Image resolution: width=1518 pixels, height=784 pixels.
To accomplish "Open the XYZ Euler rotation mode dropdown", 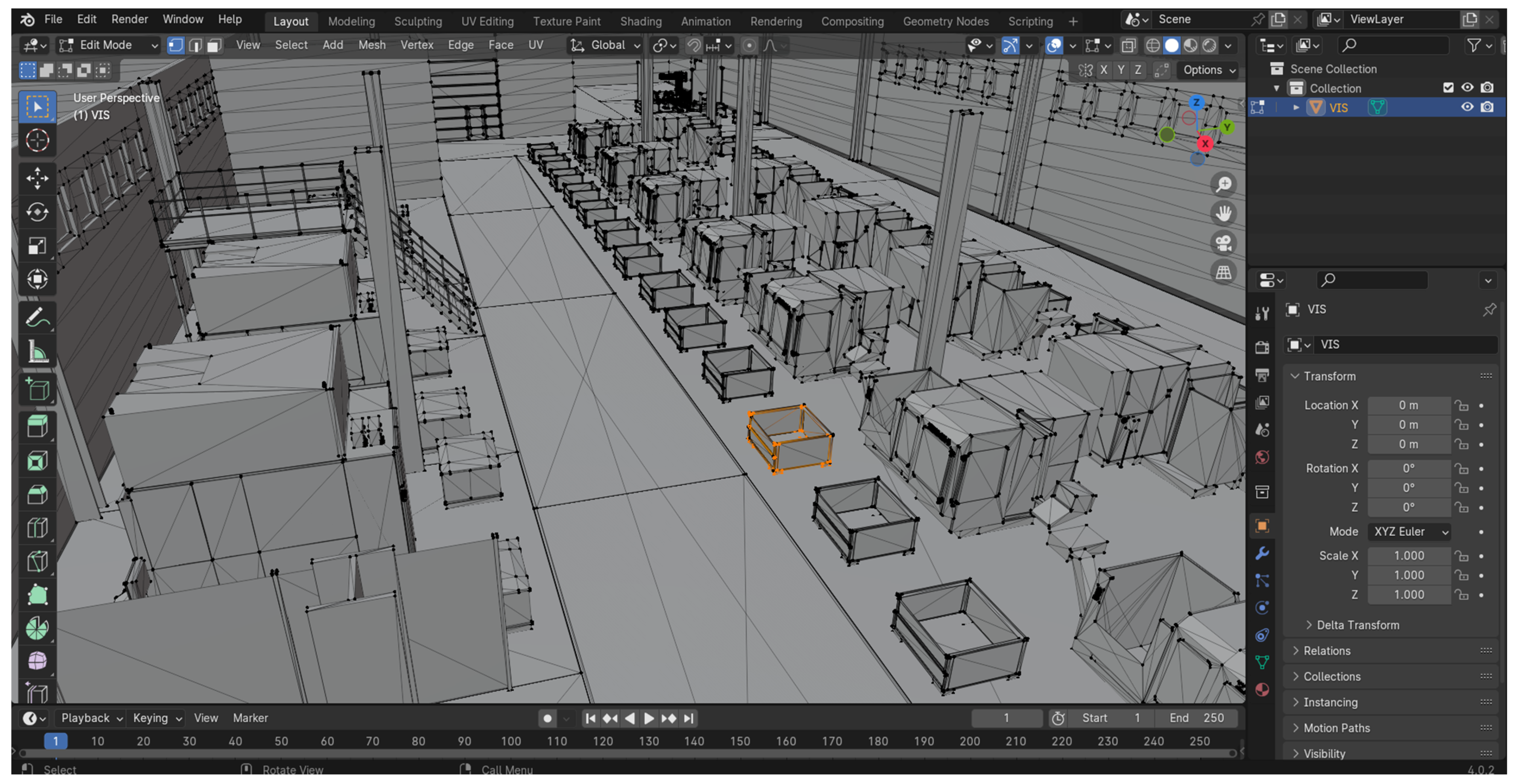I will point(1410,531).
